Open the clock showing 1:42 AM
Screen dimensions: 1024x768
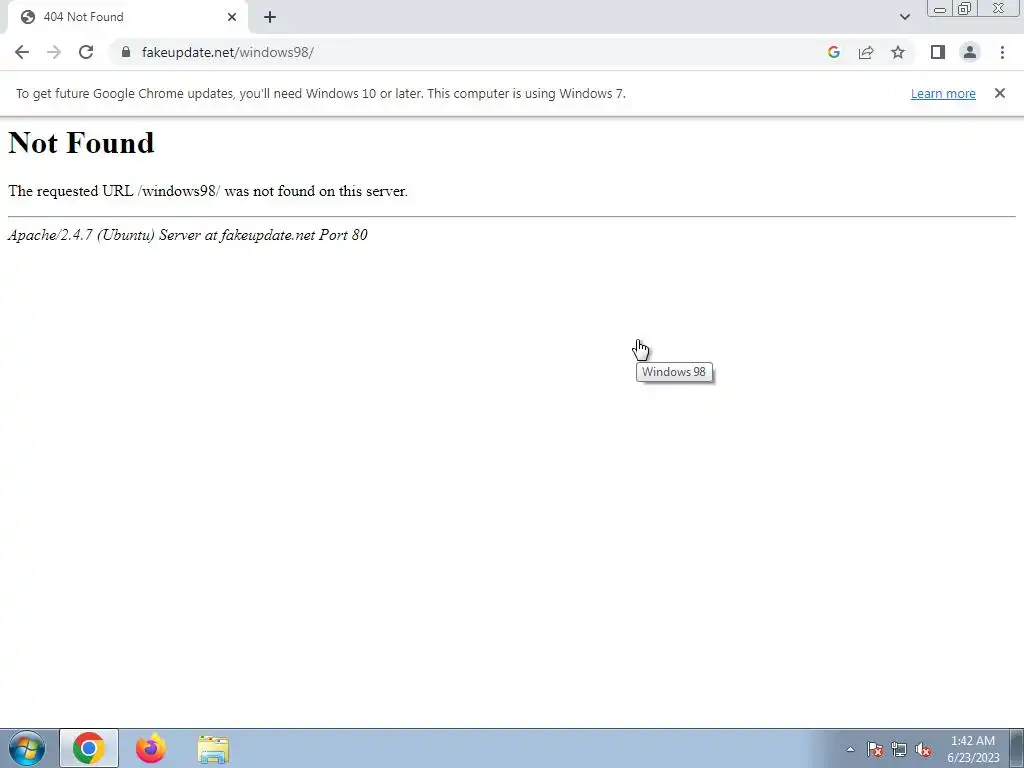(973, 749)
